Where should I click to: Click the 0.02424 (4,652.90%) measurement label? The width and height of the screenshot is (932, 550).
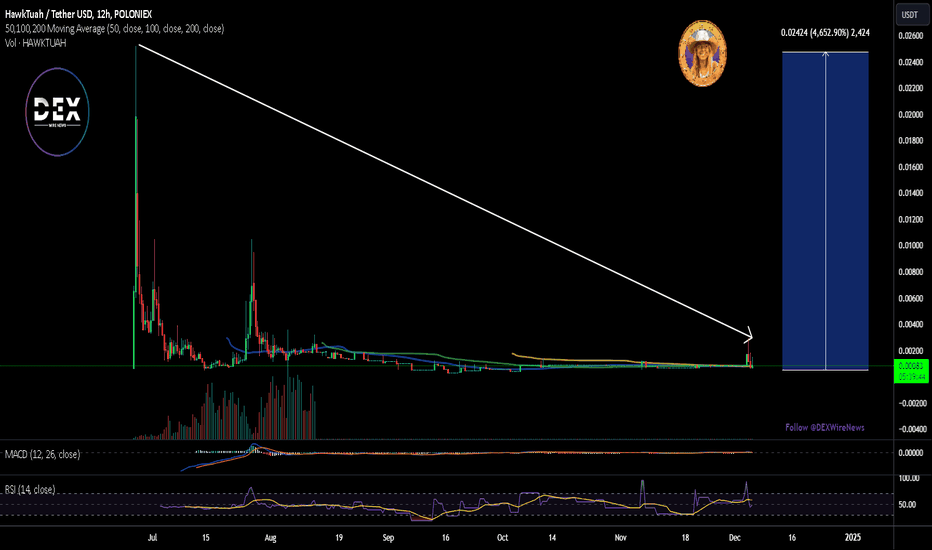pos(825,33)
